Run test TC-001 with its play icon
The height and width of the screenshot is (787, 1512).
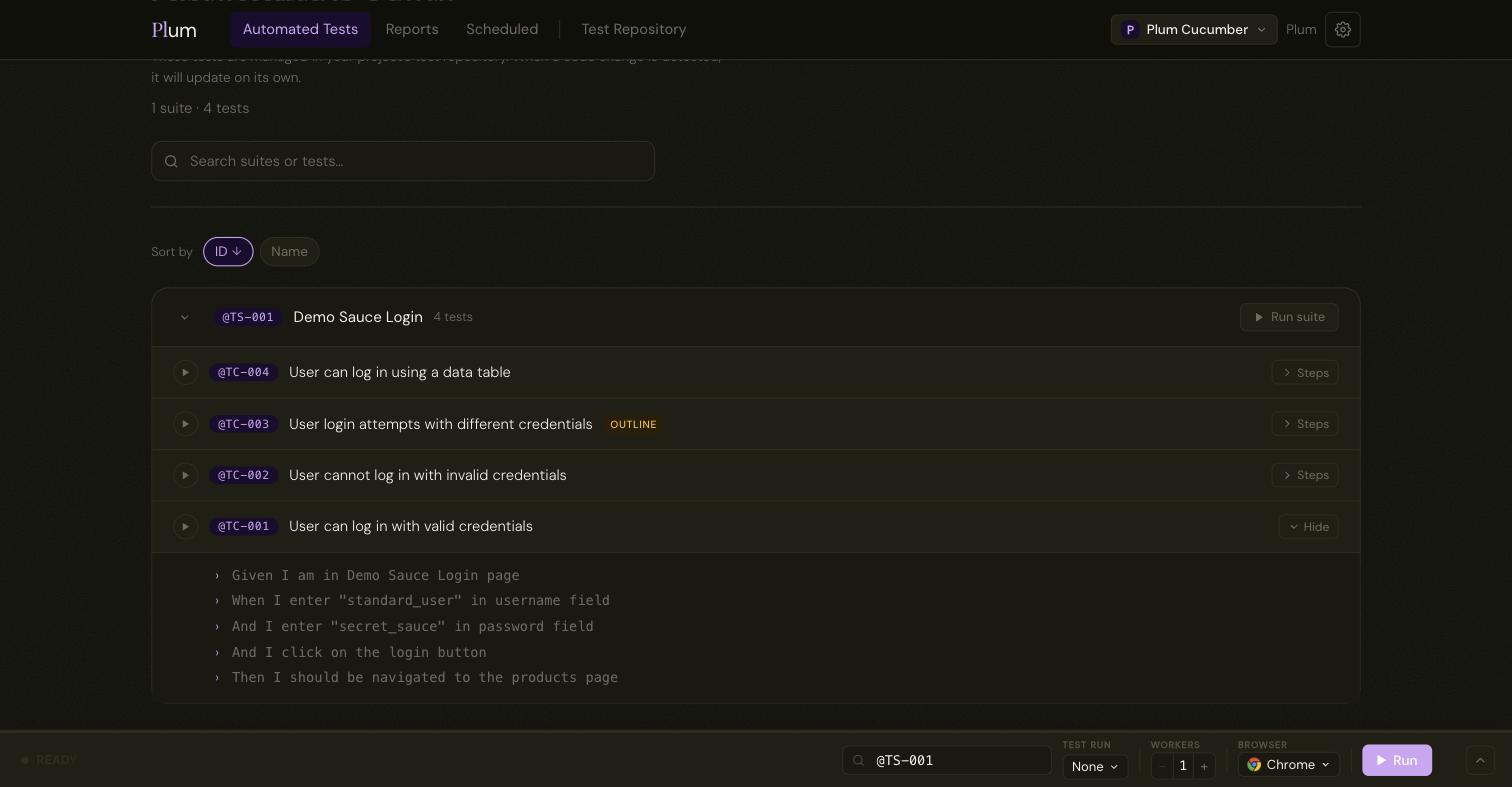click(186, 527)
